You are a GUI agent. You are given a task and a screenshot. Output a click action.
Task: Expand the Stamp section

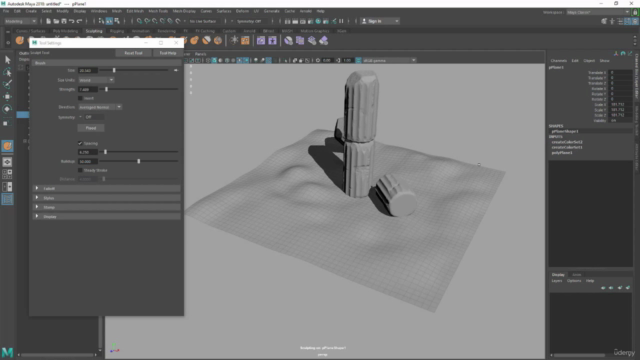click(x=107, y=207)
